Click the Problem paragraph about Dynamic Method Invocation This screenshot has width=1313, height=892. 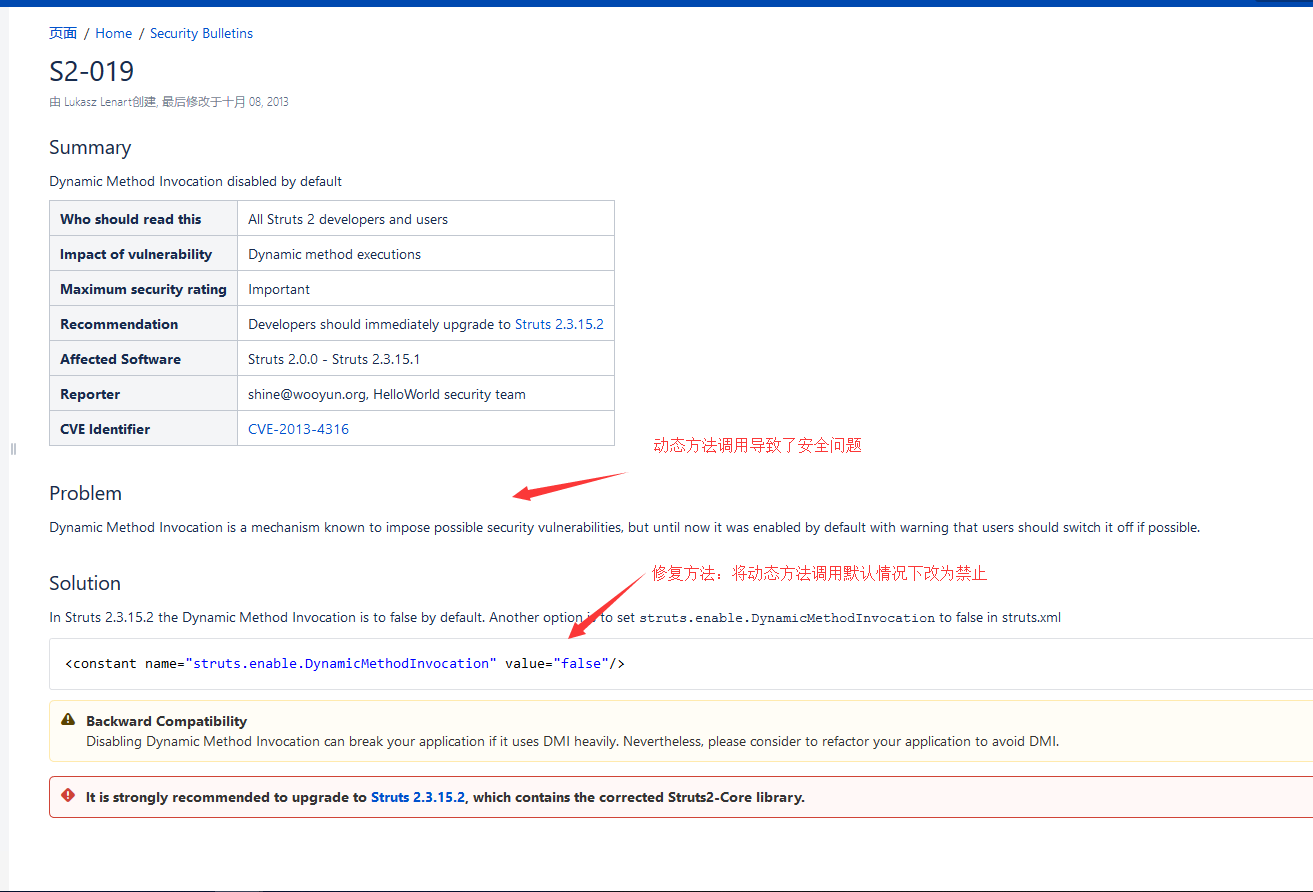click(x=624, y=527)
